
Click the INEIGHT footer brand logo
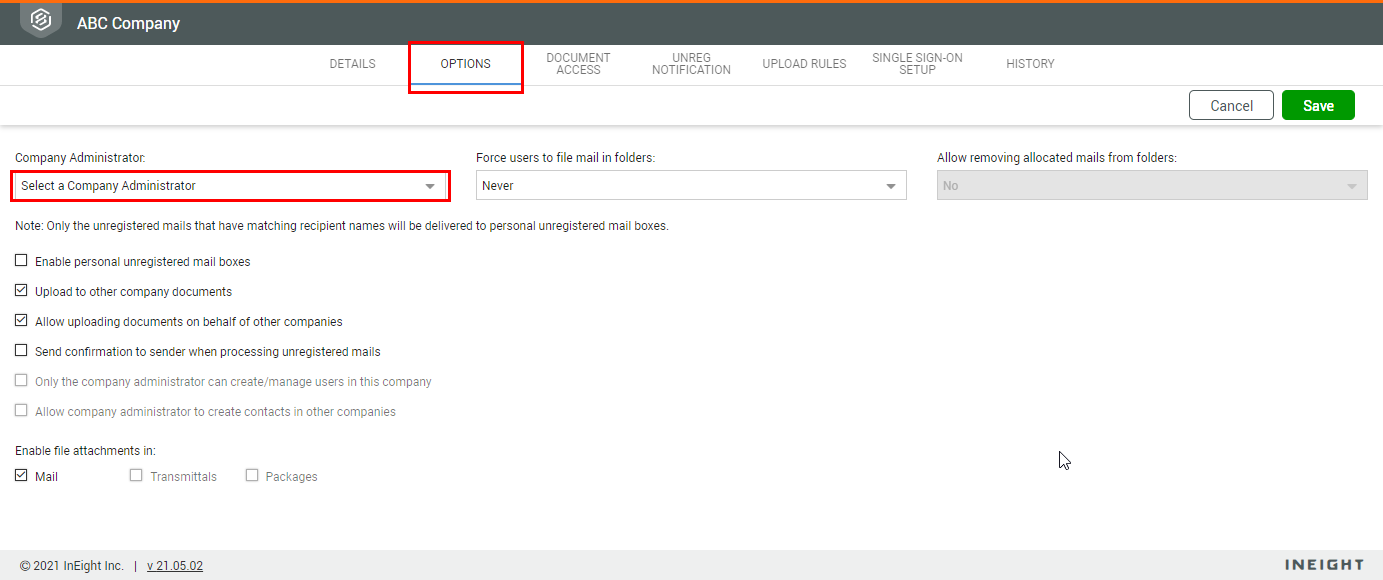click(1324, 565)
